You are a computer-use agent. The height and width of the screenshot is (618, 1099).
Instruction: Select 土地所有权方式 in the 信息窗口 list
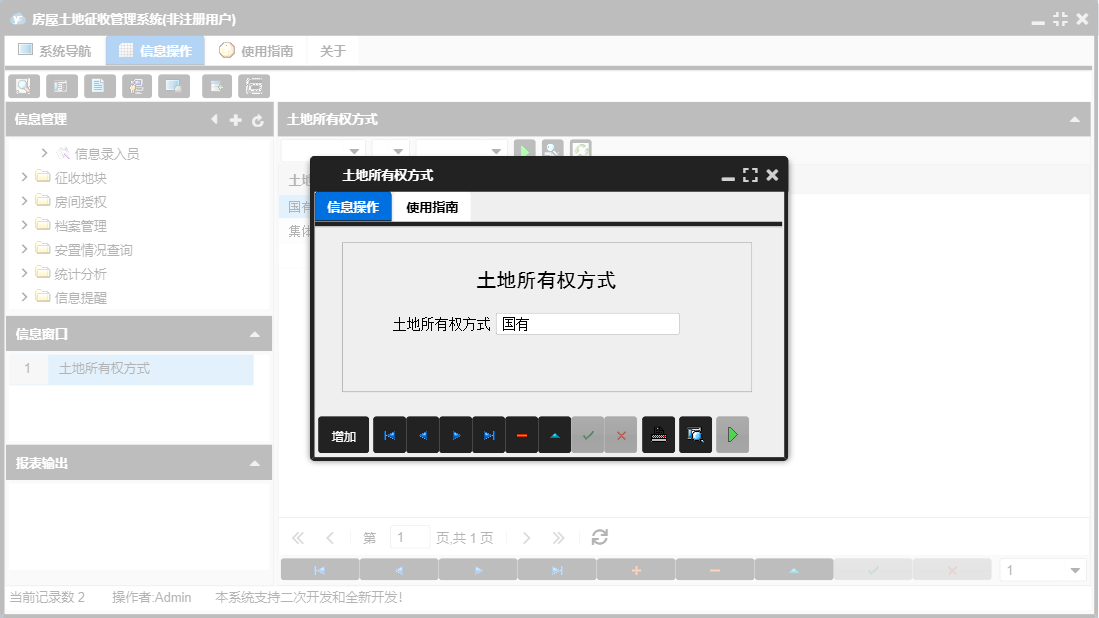[x=150, y=369]
